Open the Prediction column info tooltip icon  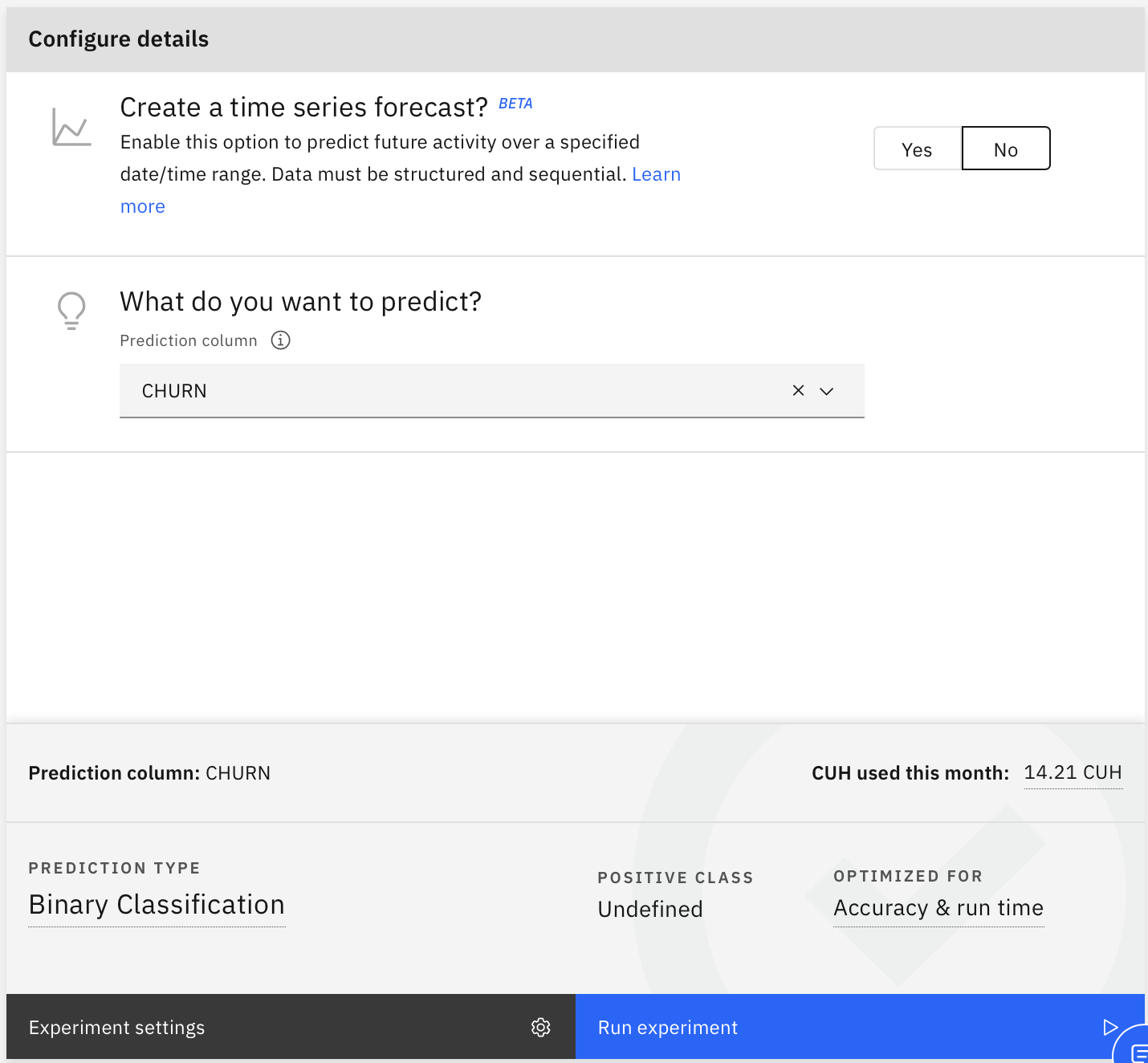pyautogui.click(x=280, y=340)
